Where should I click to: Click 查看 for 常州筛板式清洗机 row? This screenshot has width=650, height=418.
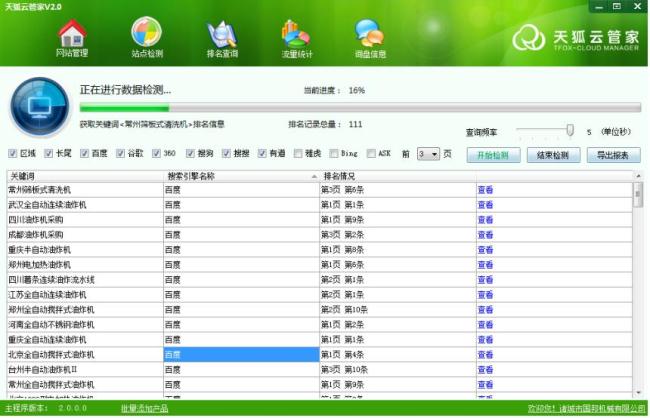click(485, 190)
